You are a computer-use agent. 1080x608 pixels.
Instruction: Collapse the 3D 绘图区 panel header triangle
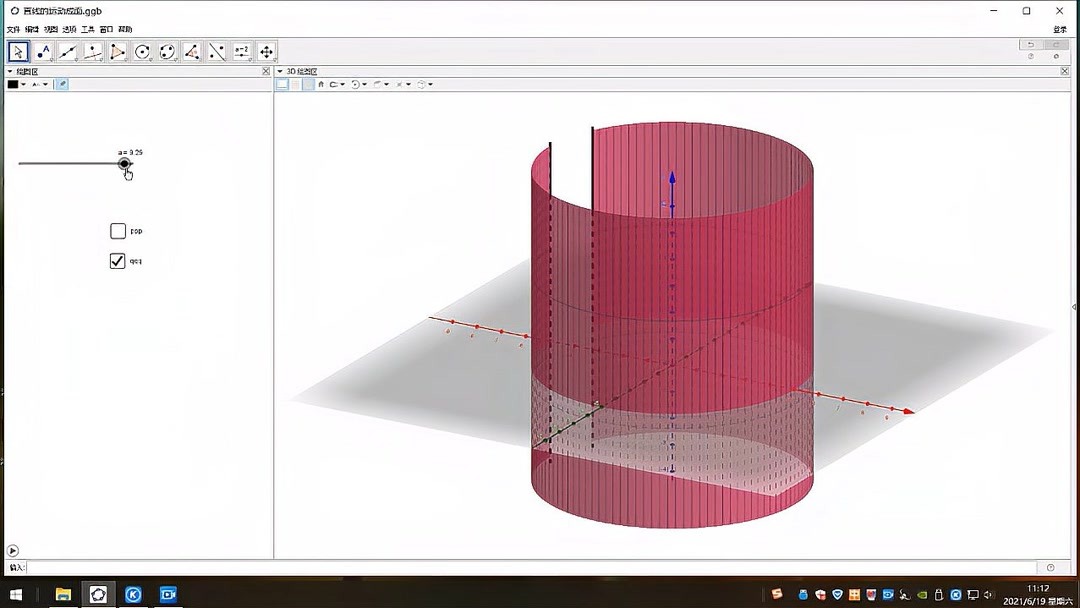coord(281,71)
